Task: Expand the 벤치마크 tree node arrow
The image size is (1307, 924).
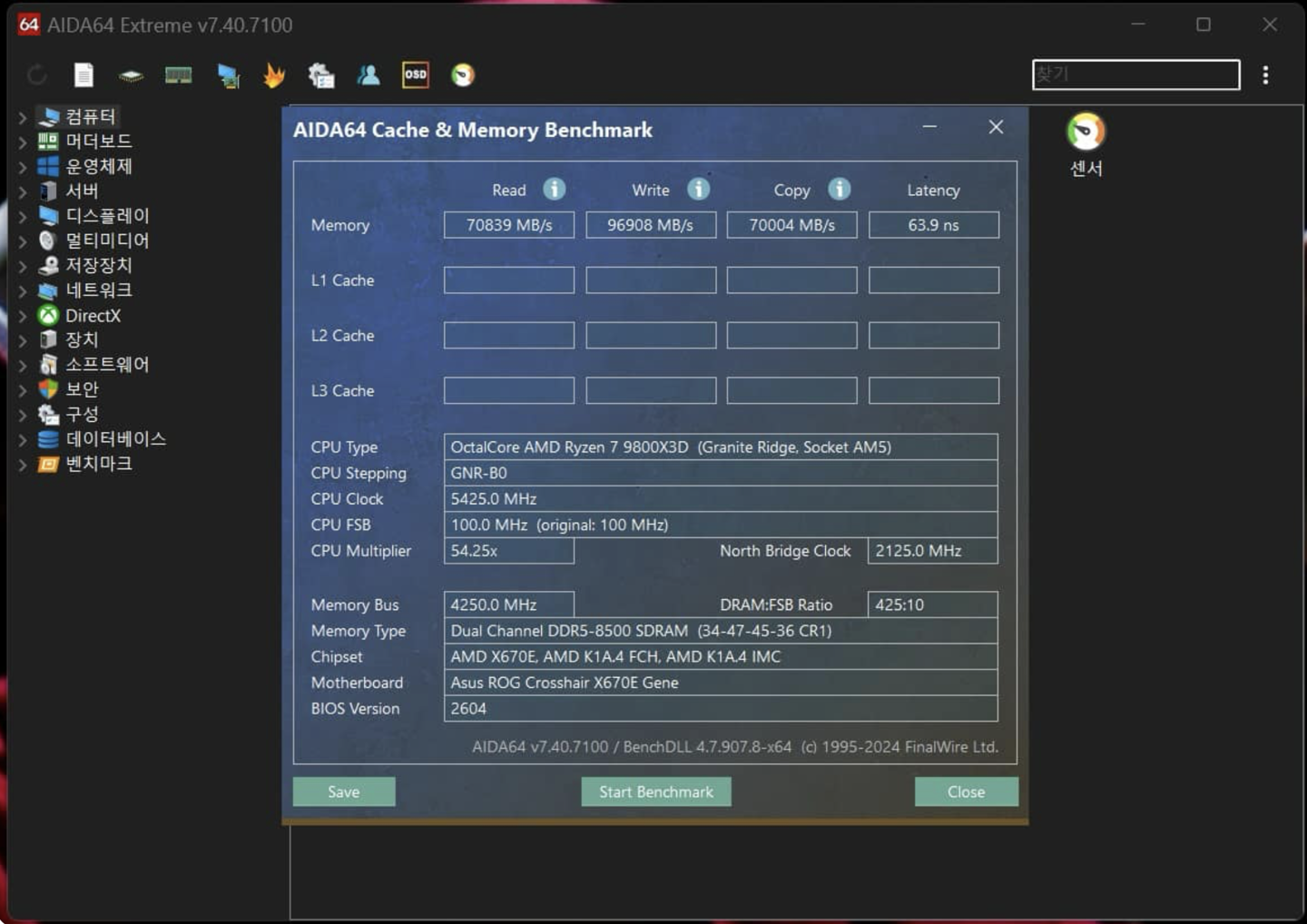Action: [x=22, y=465]
